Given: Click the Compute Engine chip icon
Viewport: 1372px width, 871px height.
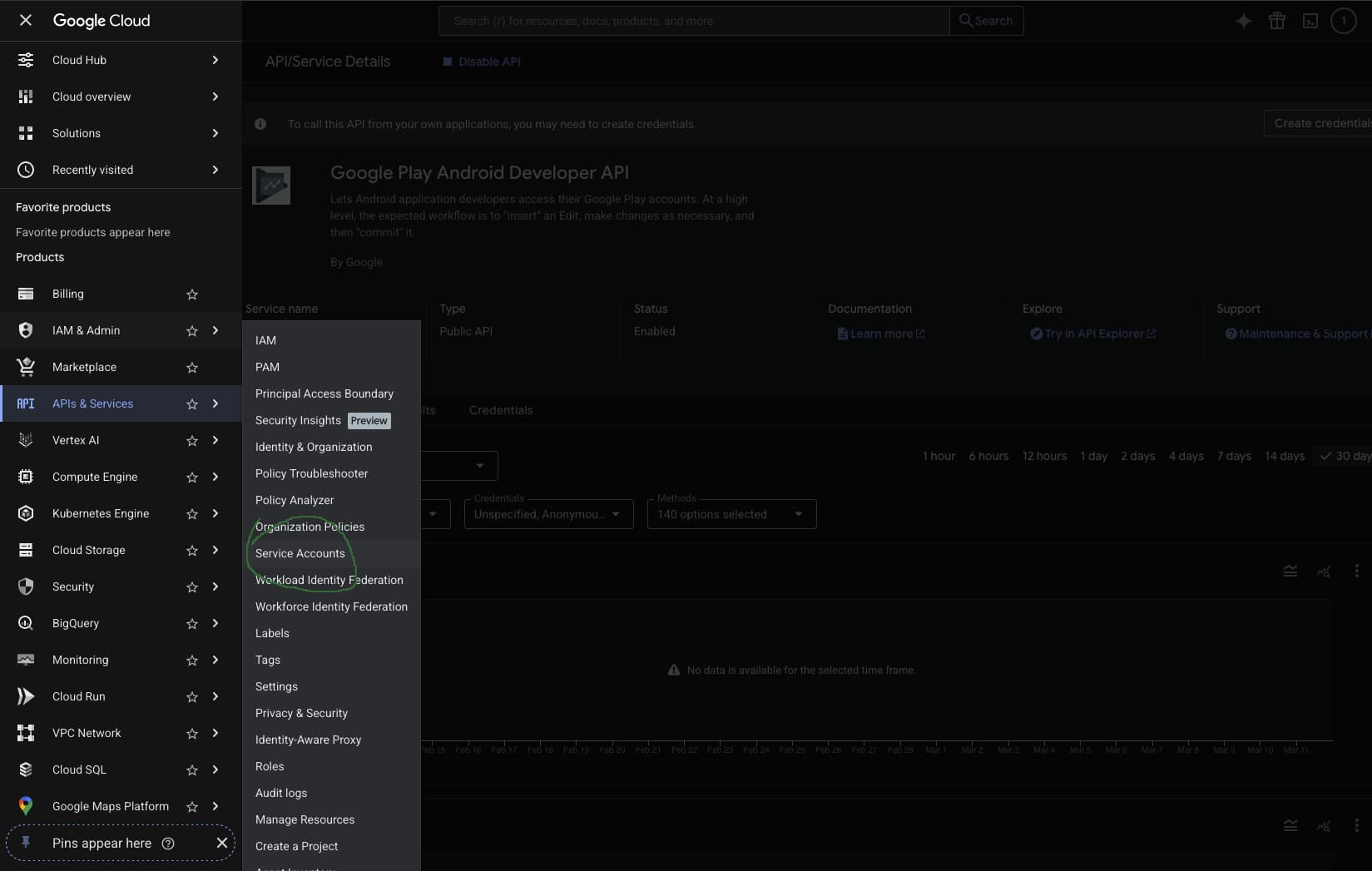Looking at the screenshot, I should (26, 477).
